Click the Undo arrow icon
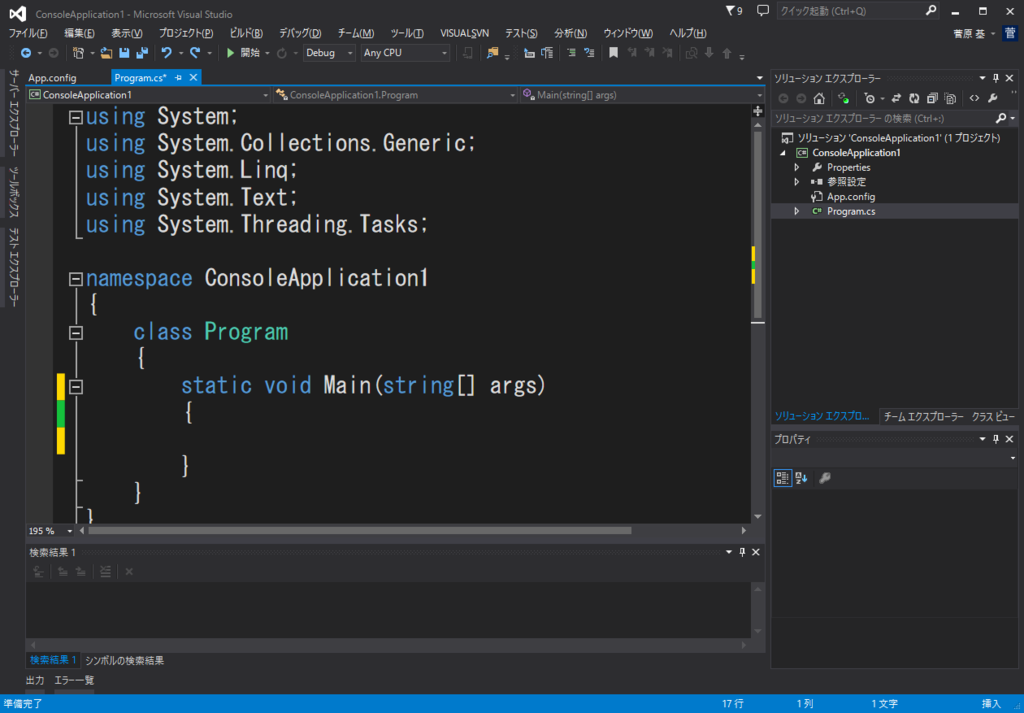The width and height of the screenshot is (1024, 713). tap(167, 53)
